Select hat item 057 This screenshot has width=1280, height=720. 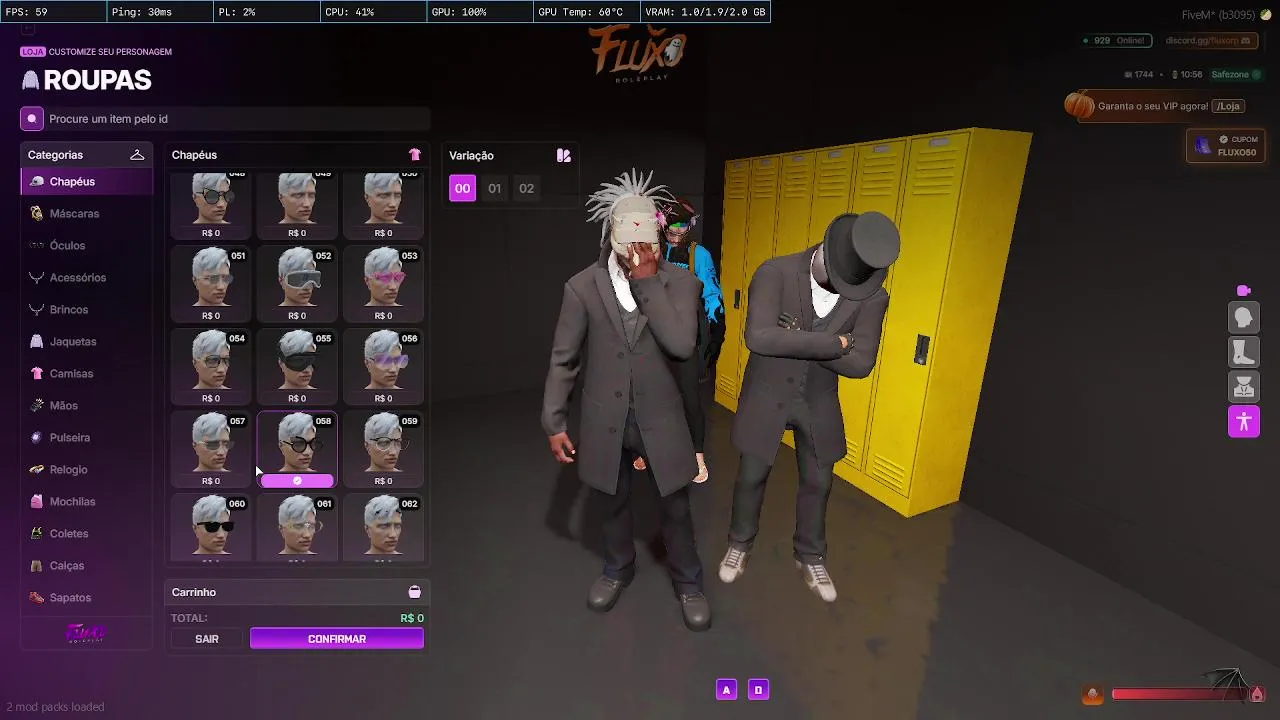tap(211, 450)
